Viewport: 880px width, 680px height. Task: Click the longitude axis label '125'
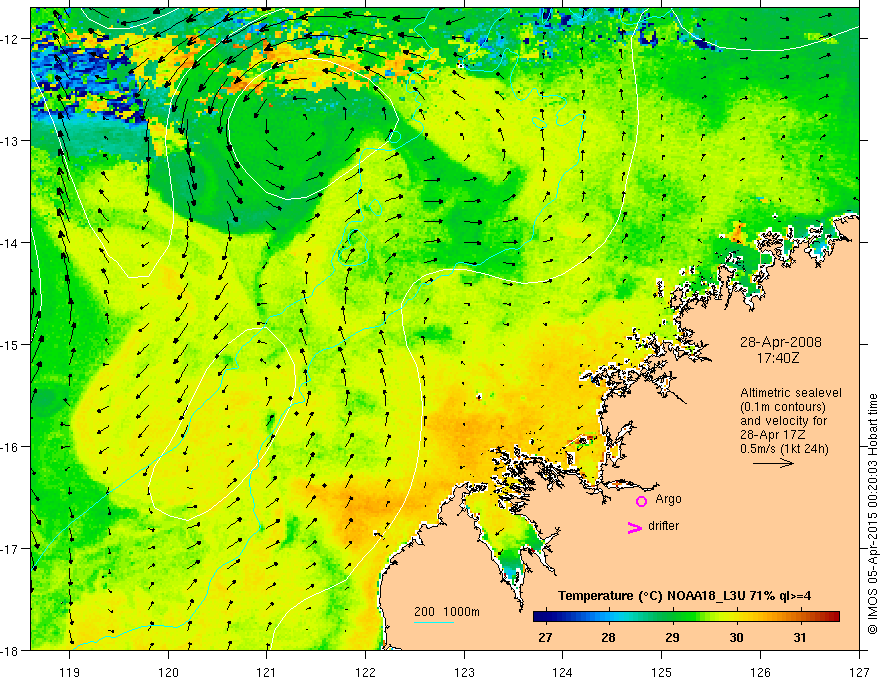click(662, 672)
